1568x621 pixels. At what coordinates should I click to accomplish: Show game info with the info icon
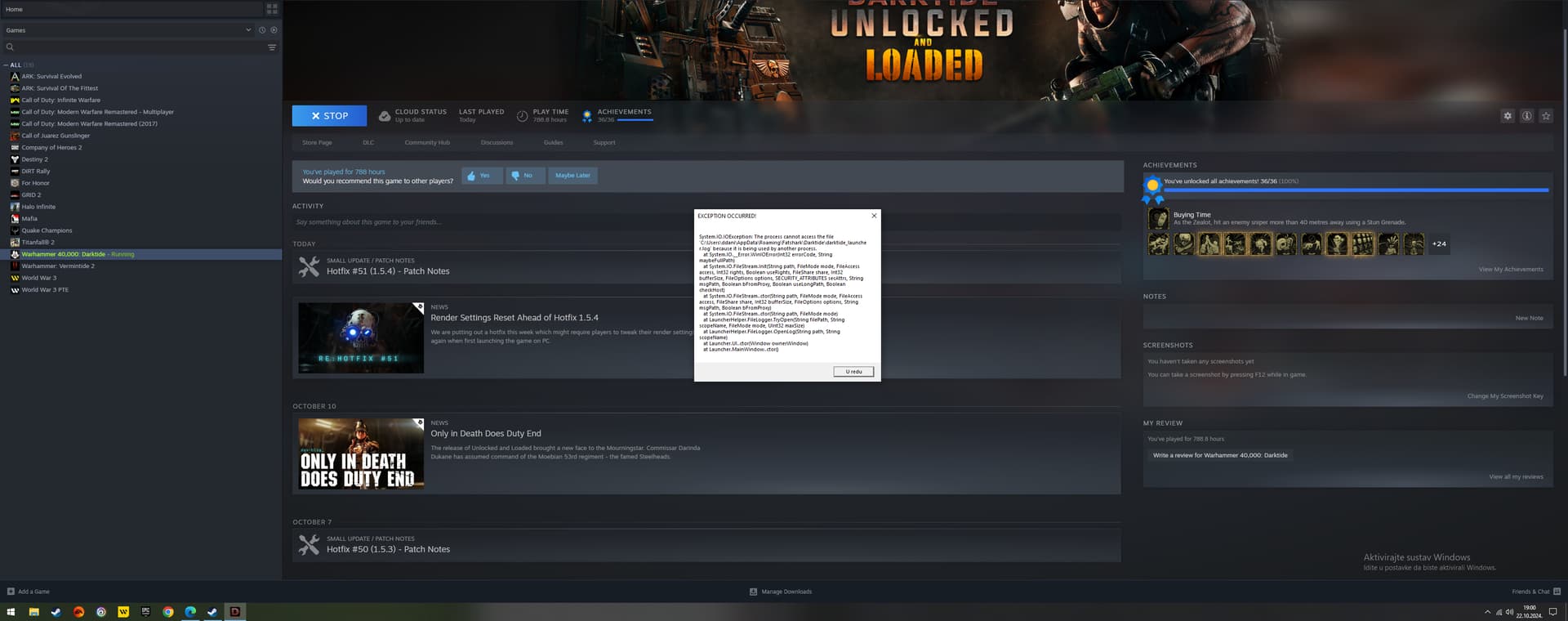[1526, 116]
